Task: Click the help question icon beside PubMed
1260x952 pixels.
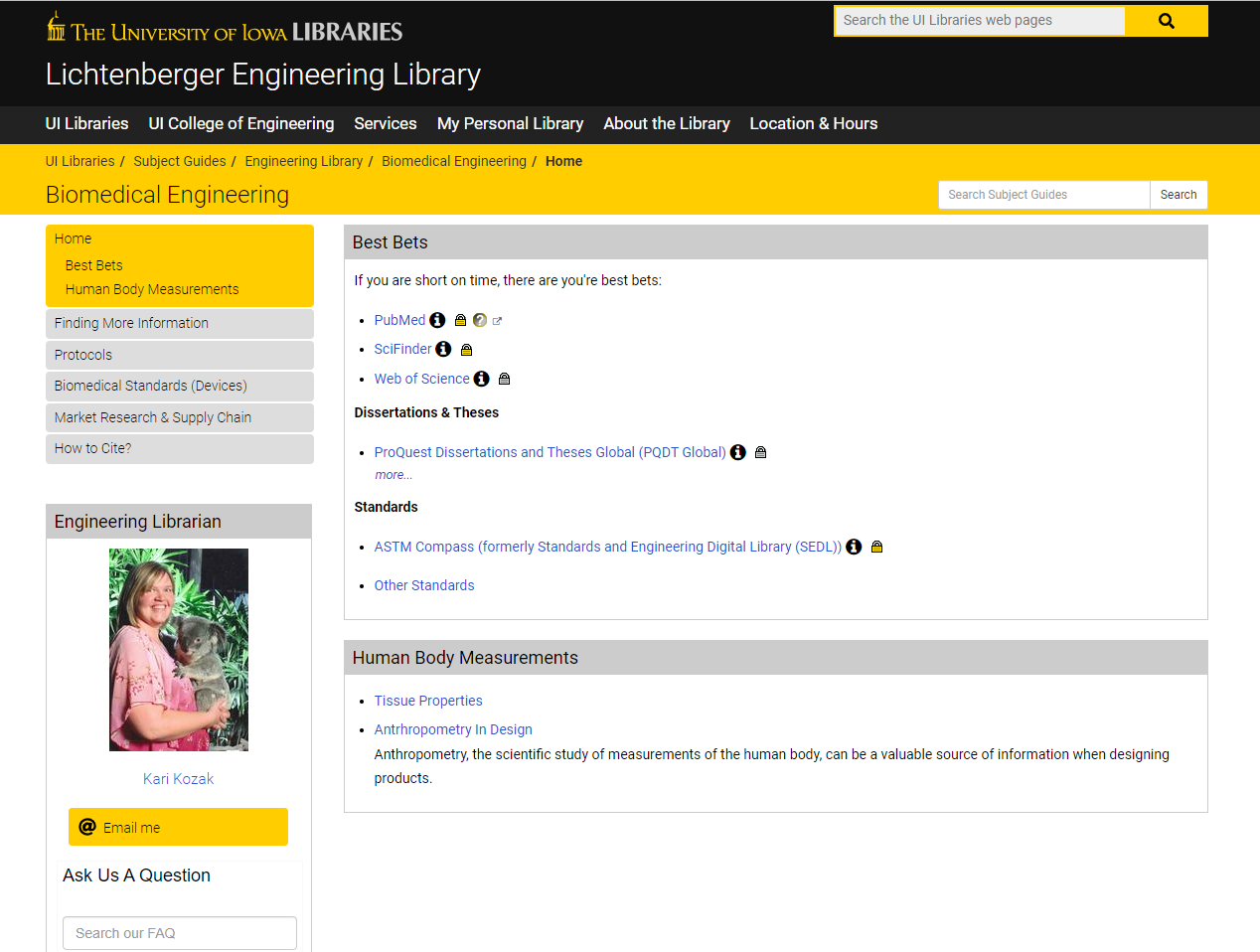Action: click(x=480, y=320)
